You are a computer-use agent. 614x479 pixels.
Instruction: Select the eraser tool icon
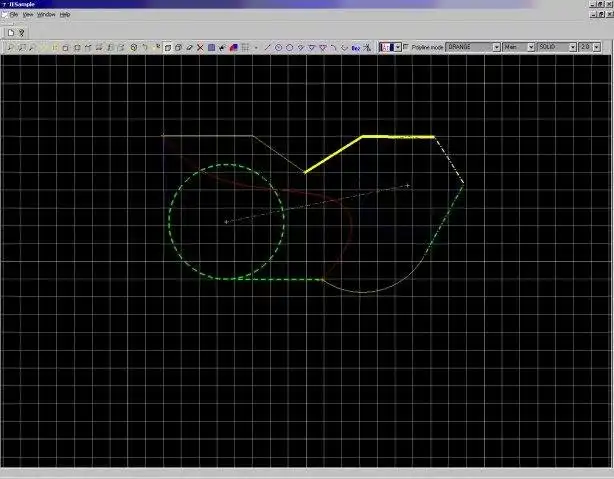(189, 47)
